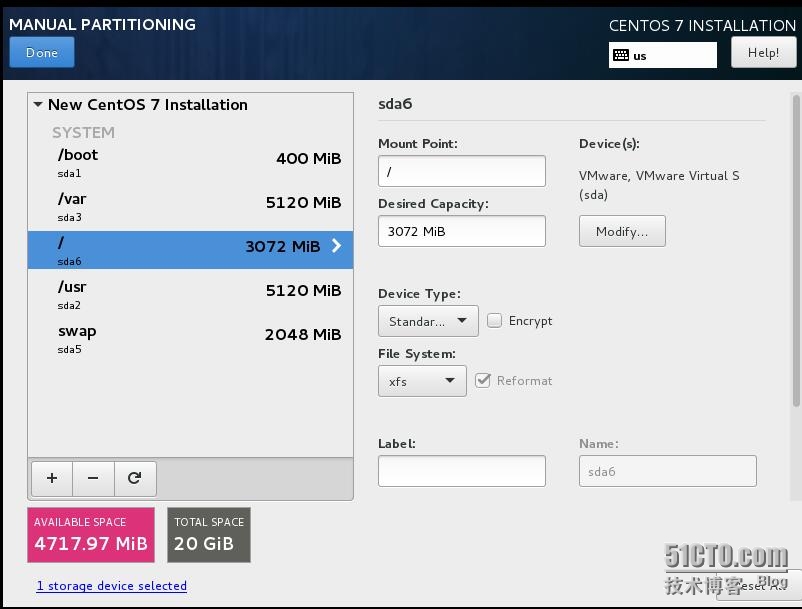
Task: Enable the Encrypt checkbox
Action: coord(494,320)
